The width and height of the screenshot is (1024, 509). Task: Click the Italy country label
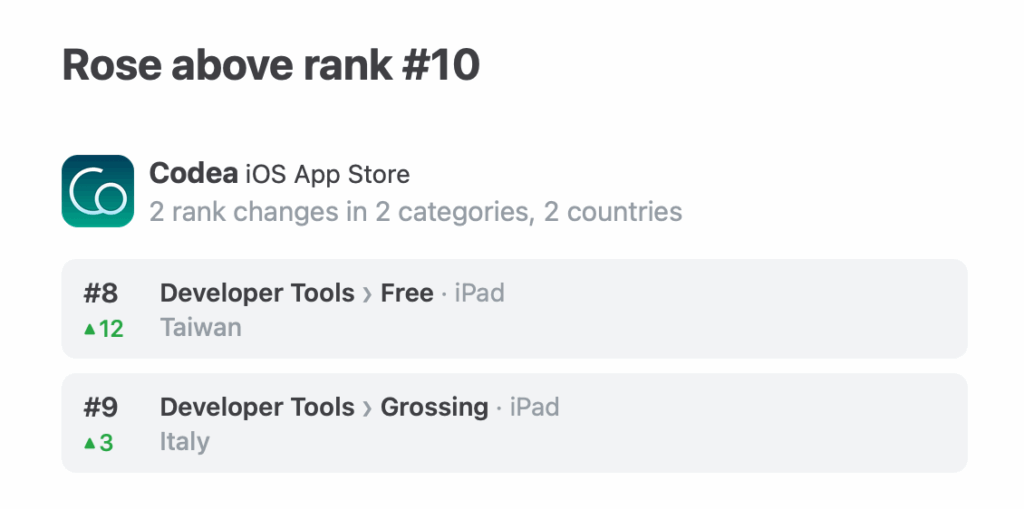(x=185, y=442)
